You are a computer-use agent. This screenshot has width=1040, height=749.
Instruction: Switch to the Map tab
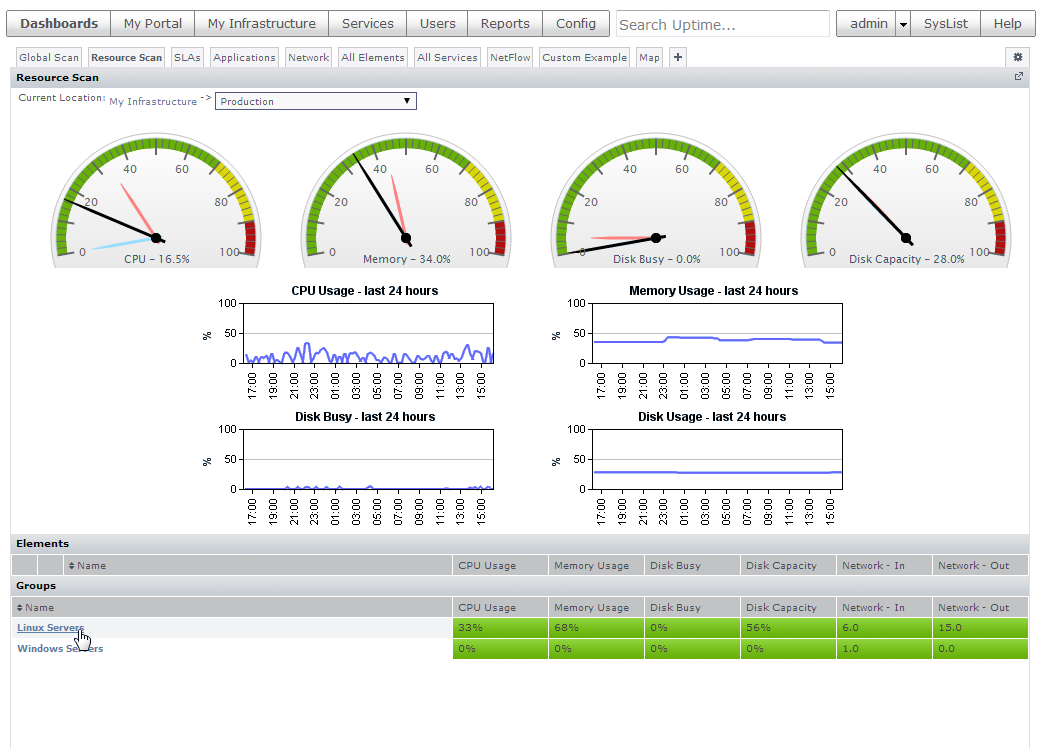click(x=649, y=58)
